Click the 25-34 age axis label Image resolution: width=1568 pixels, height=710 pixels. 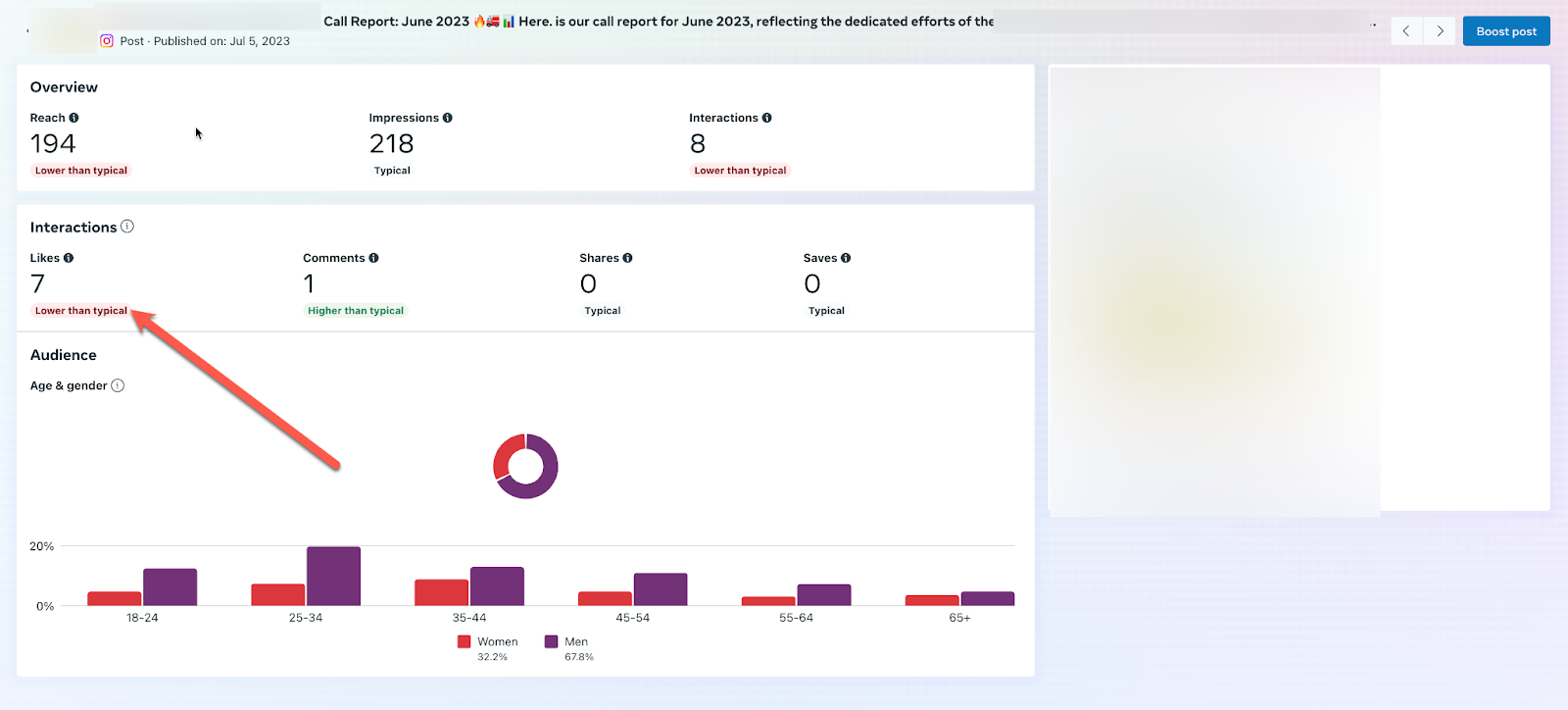click(x=306, y=618)
